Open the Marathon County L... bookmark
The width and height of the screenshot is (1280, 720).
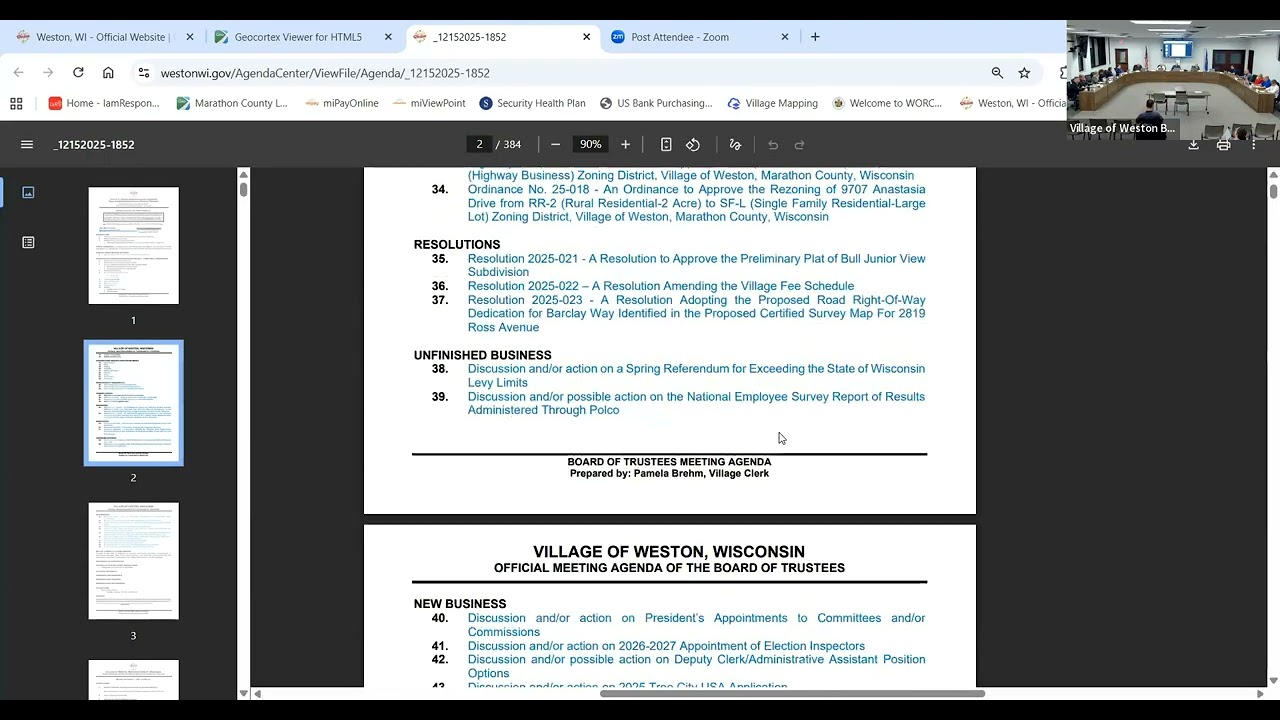[232, 103]
